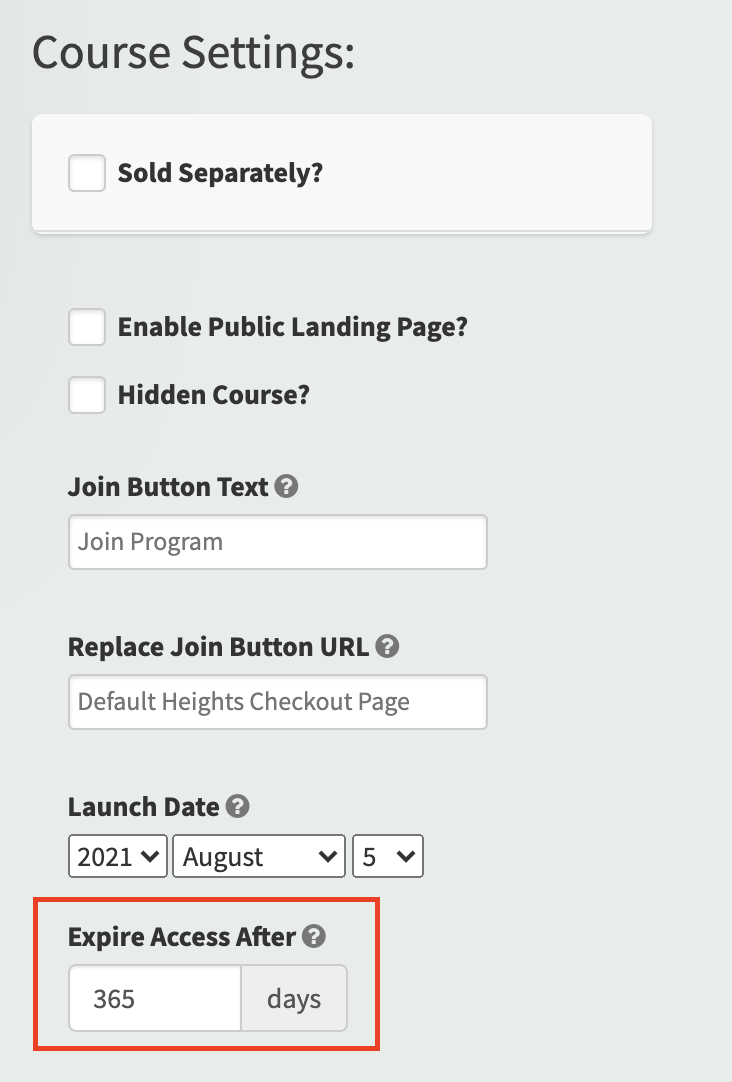The image size is (732, 1082).
Task: Click the Hidden Course? label text
Action: 214,395
